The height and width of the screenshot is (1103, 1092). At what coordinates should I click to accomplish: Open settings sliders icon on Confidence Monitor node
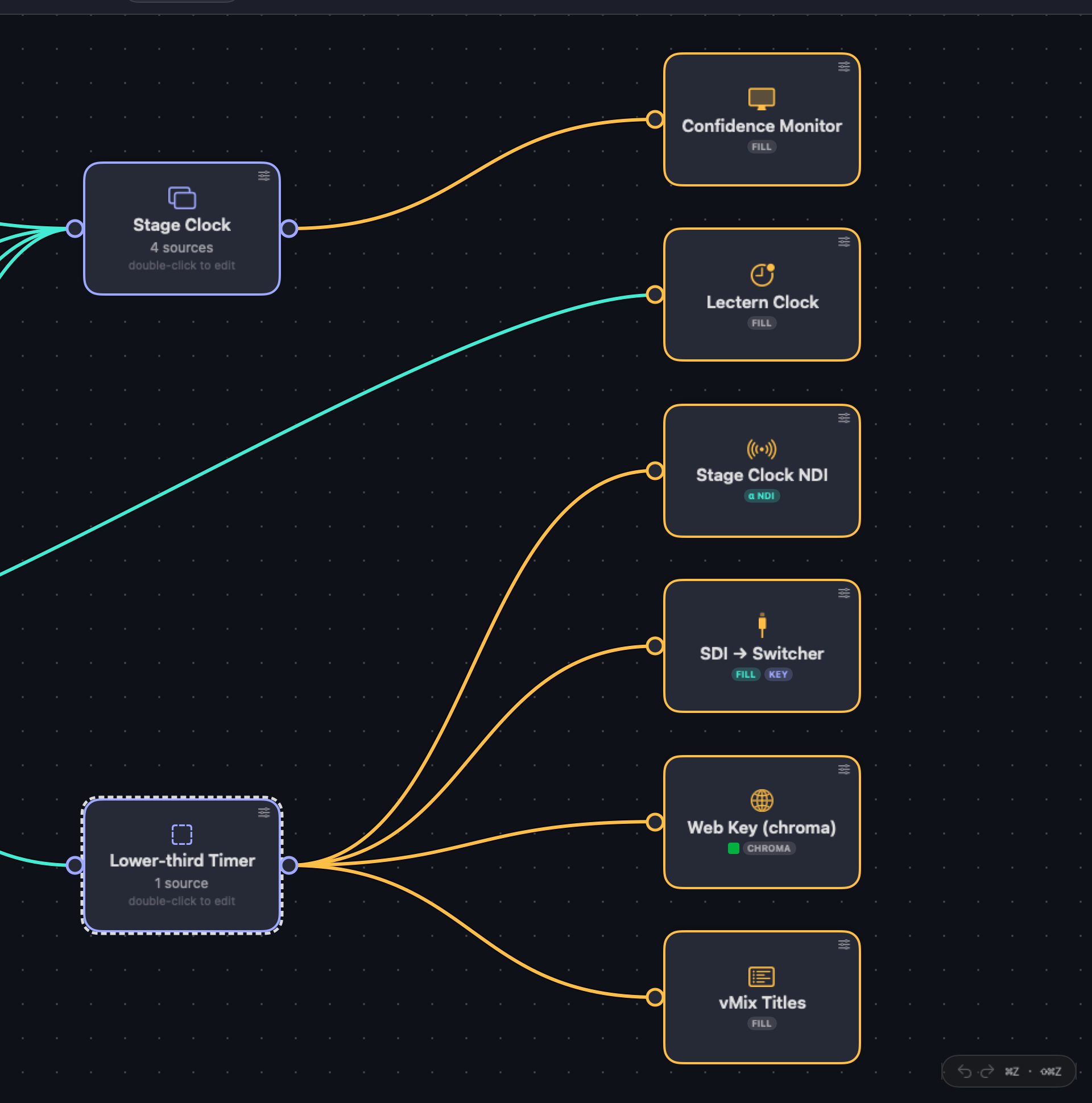pos(844,67)
